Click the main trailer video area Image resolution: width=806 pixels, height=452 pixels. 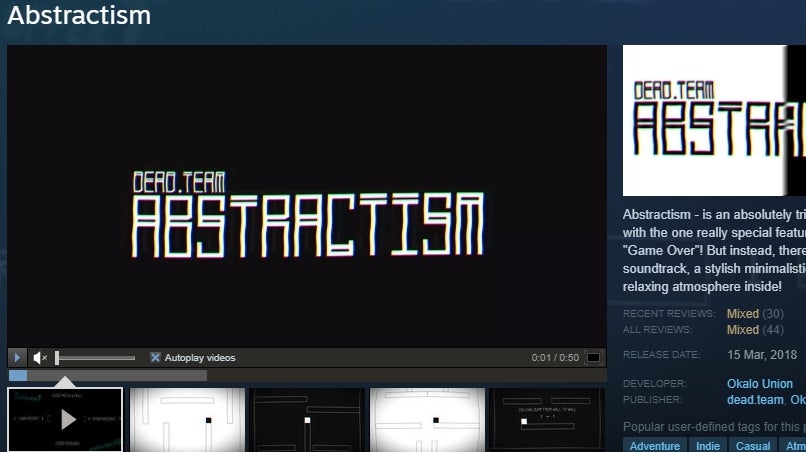click(307, 195)
